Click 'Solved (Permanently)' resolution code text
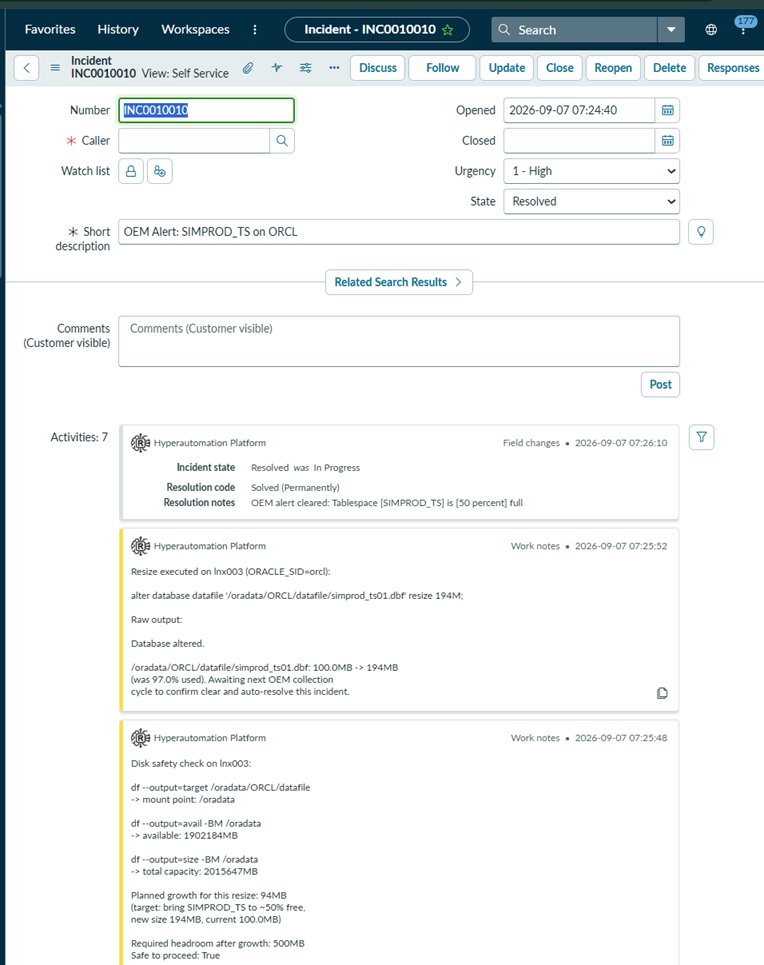This screenshot has width=764, height=965. pyautogui.click(x=295, y=487)
